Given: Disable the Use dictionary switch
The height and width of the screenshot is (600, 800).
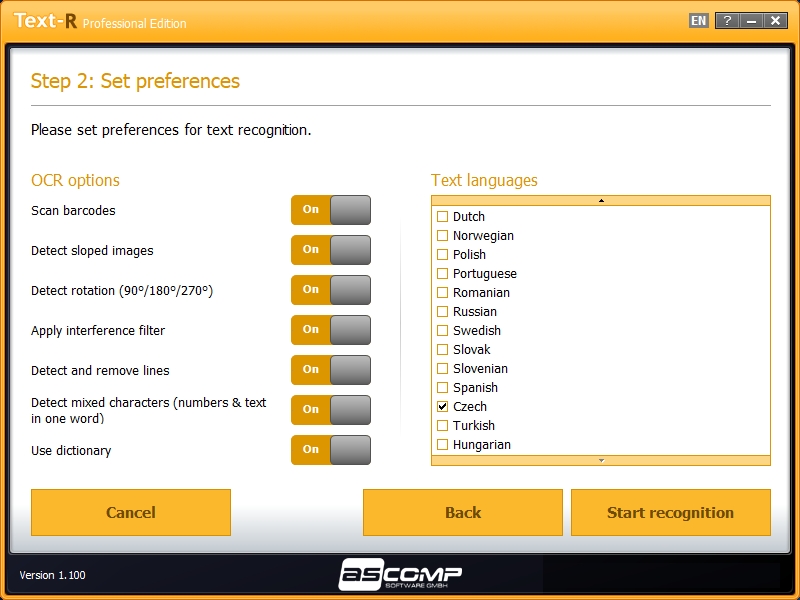Looking at the screenshot, I should [331, 450].
